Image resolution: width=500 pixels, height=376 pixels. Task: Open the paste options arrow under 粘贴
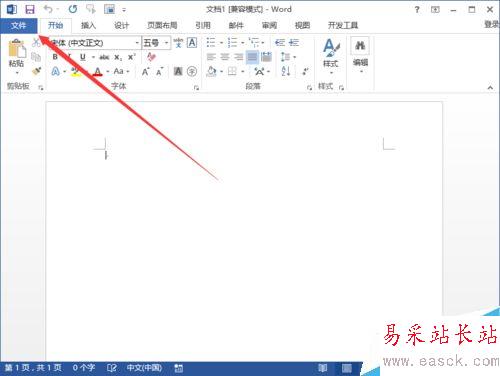17,72
